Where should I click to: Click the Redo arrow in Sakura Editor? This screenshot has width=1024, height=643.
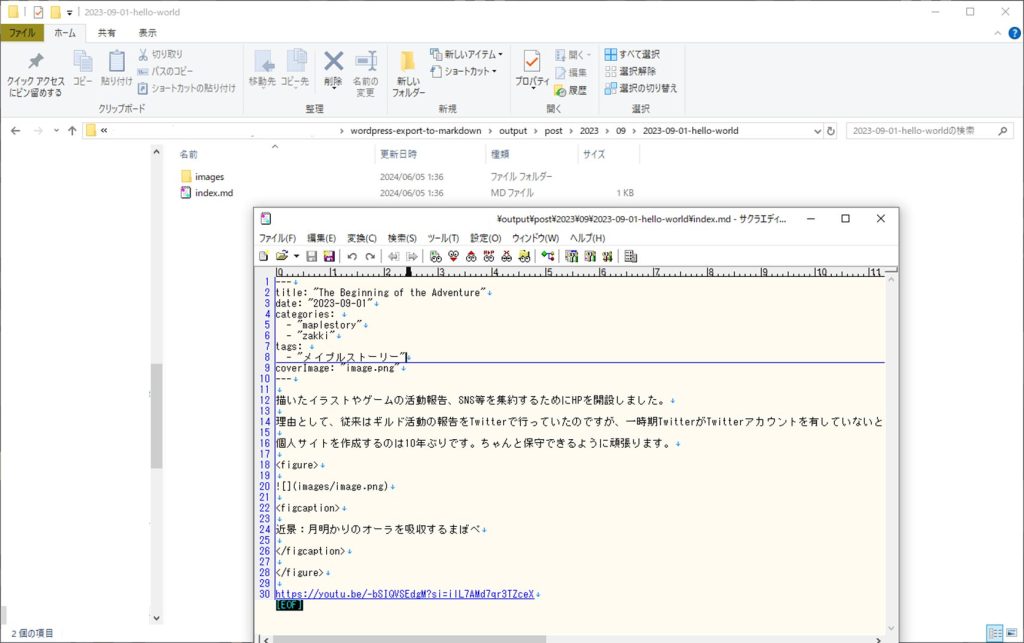(370, 256)
